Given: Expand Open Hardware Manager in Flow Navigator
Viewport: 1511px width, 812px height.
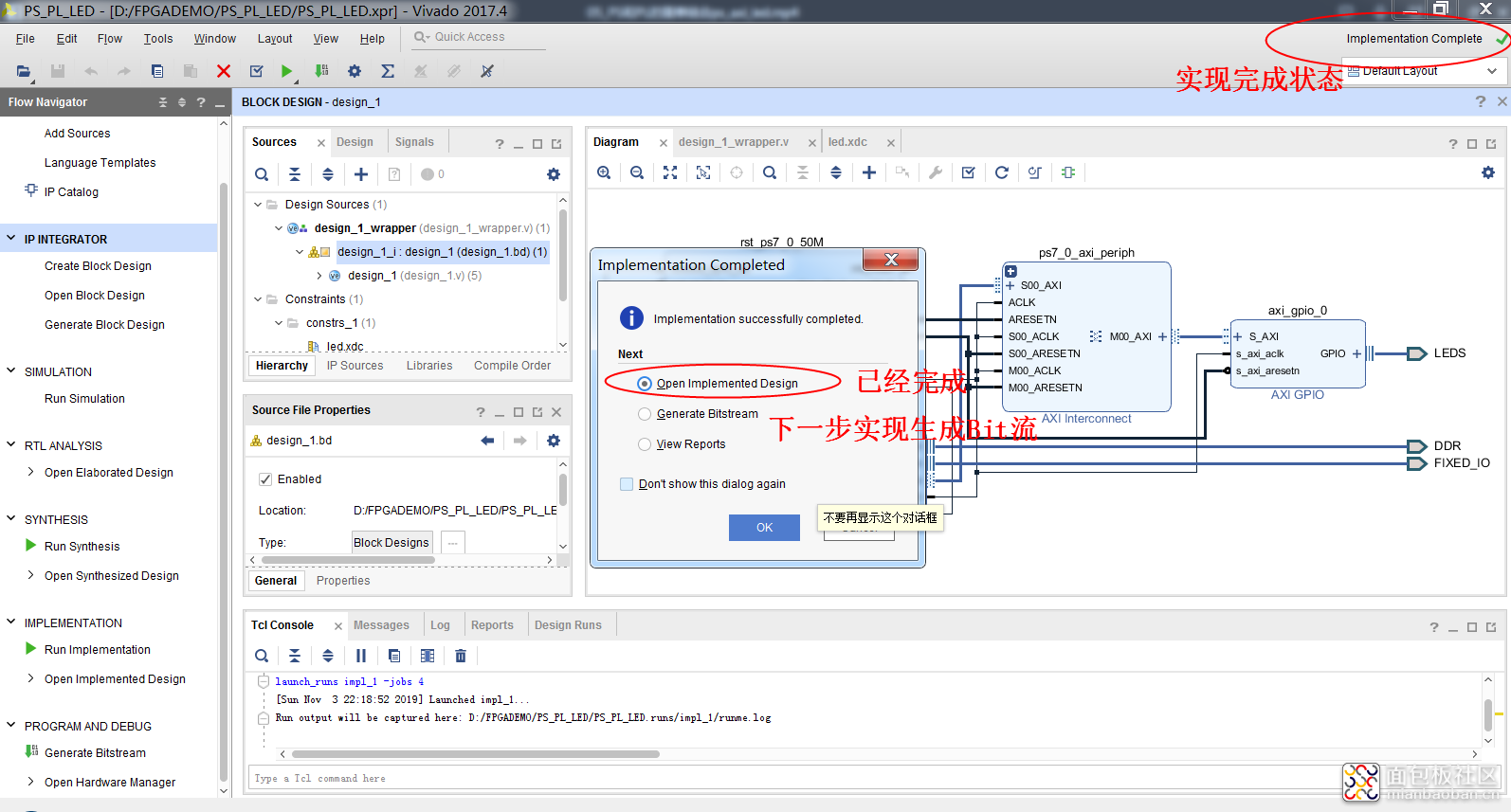Looking at the screenshot, I should 30,782.
